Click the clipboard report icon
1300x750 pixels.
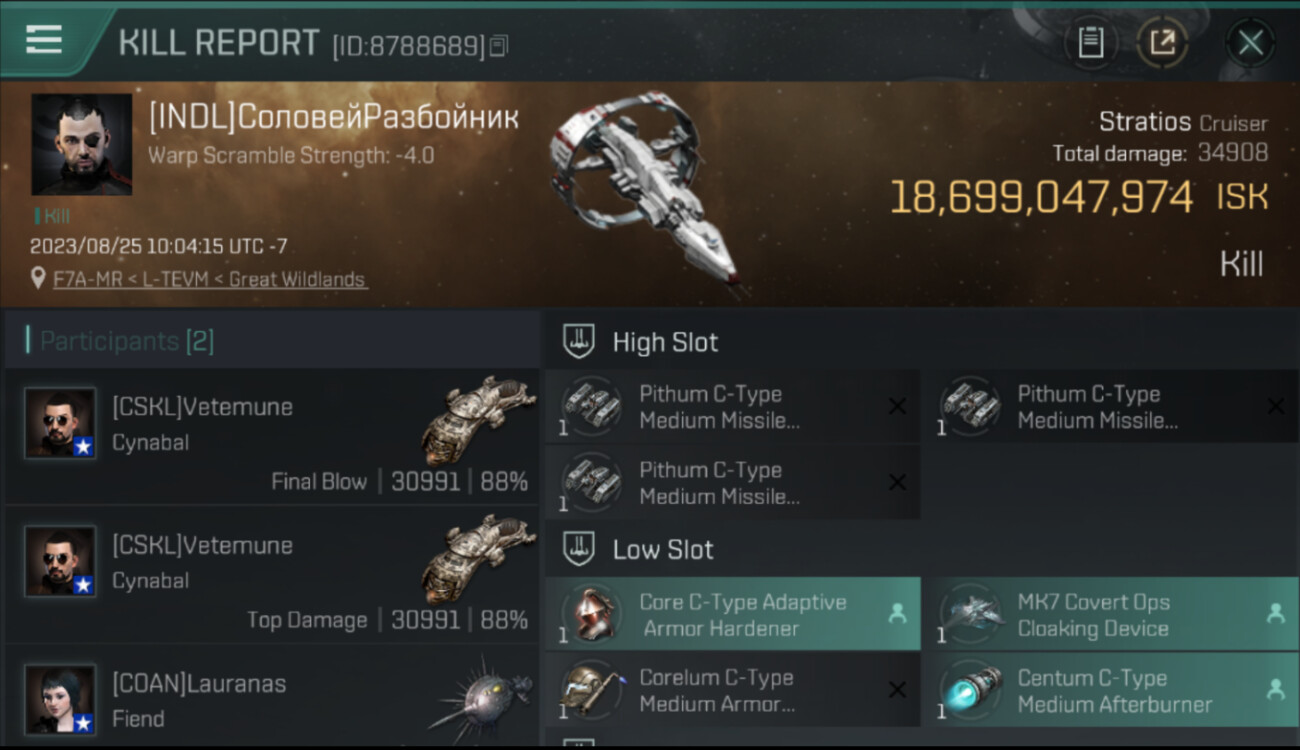(x=1091, y=42)
